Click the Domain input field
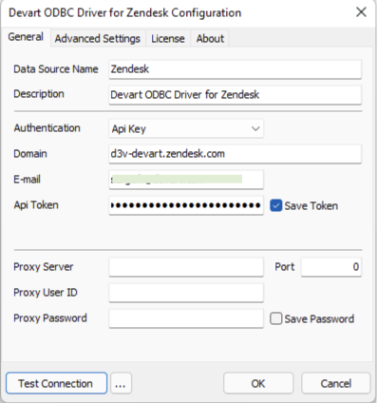The height and width of the screenshot is (403, 377). pyautogui.click(x=235, y=154)
